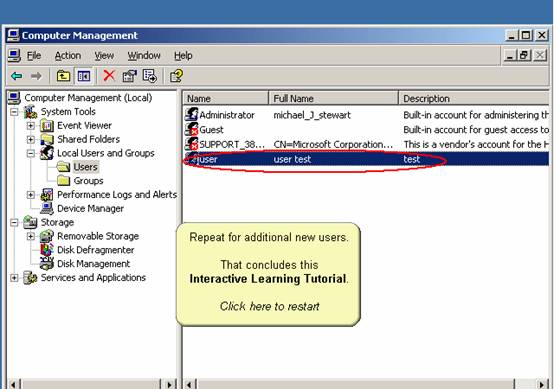
Task: Select the Storage tree label
Action: coord(57,222)
